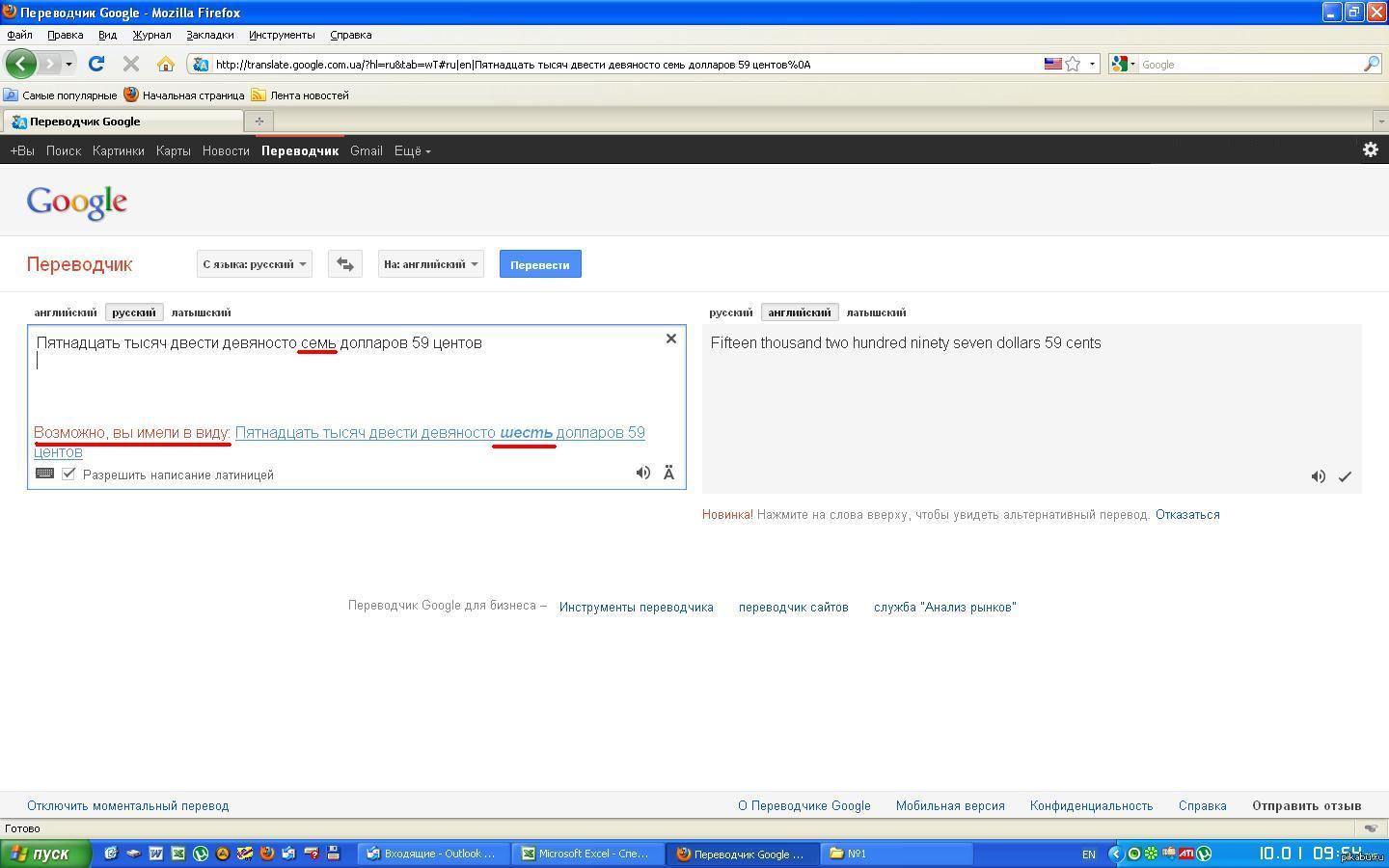
Task: Listen to the English translation speaker icon
Action: [1319, 476]
